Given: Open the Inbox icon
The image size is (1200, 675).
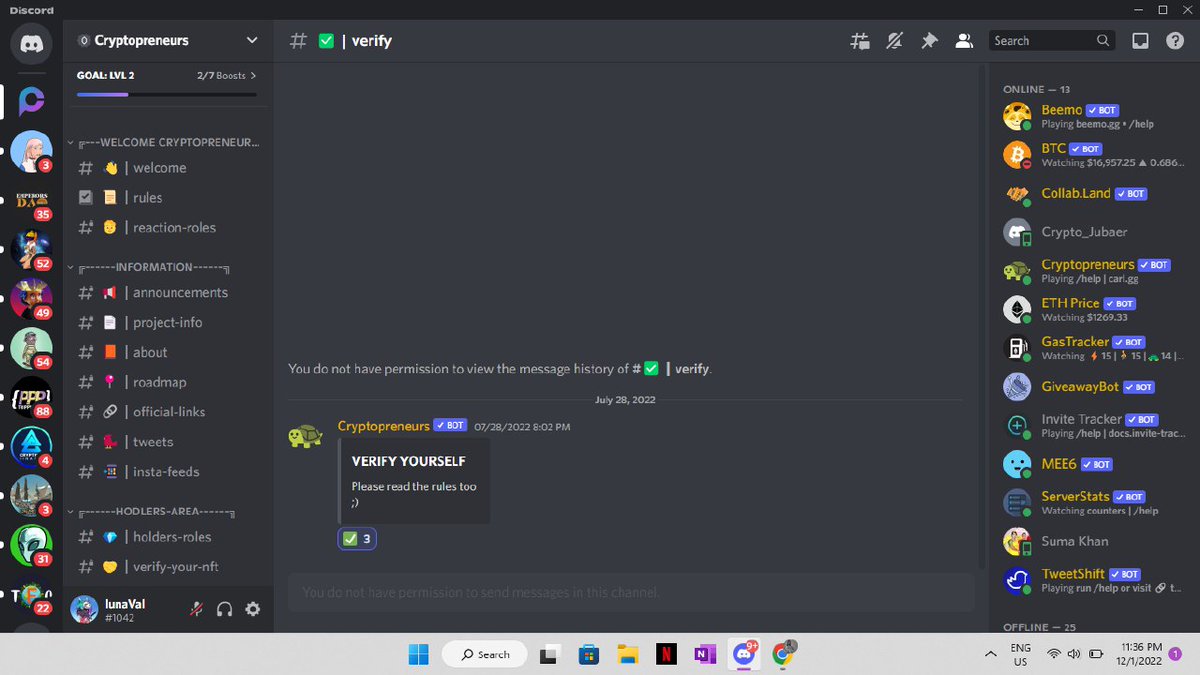Looking at the screenshot, I should [x=1140, y=41].
